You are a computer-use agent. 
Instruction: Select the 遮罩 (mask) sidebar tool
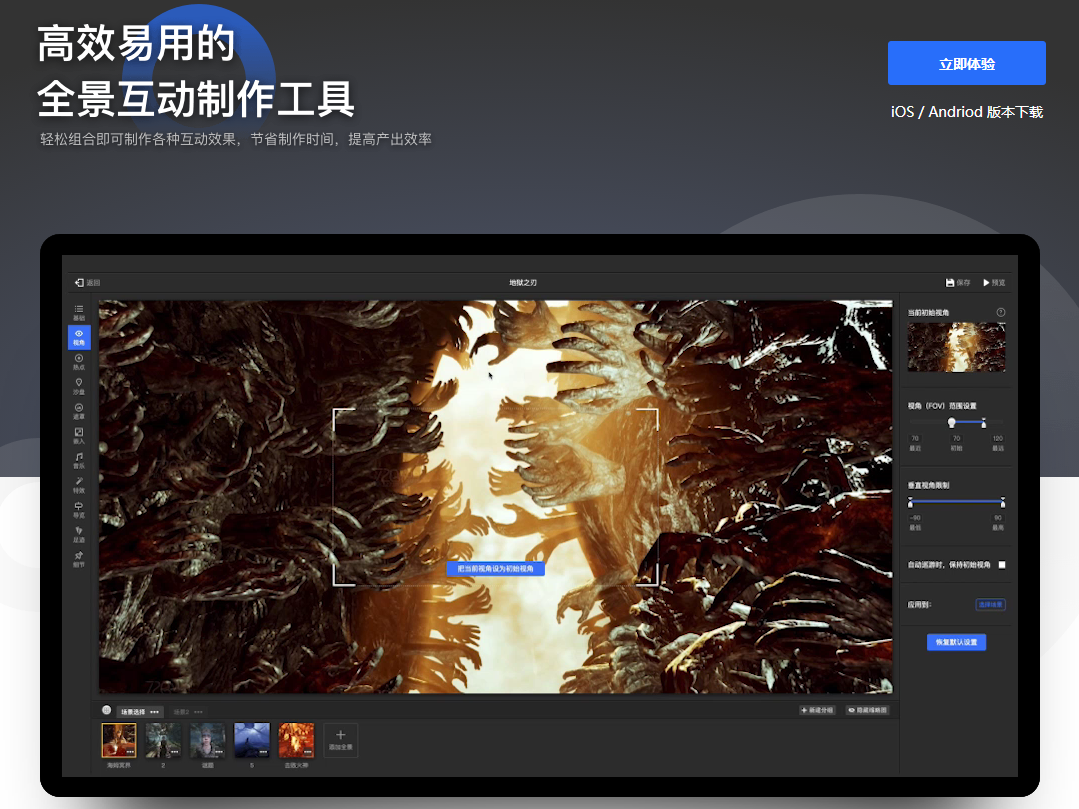(x=79, y=410)
